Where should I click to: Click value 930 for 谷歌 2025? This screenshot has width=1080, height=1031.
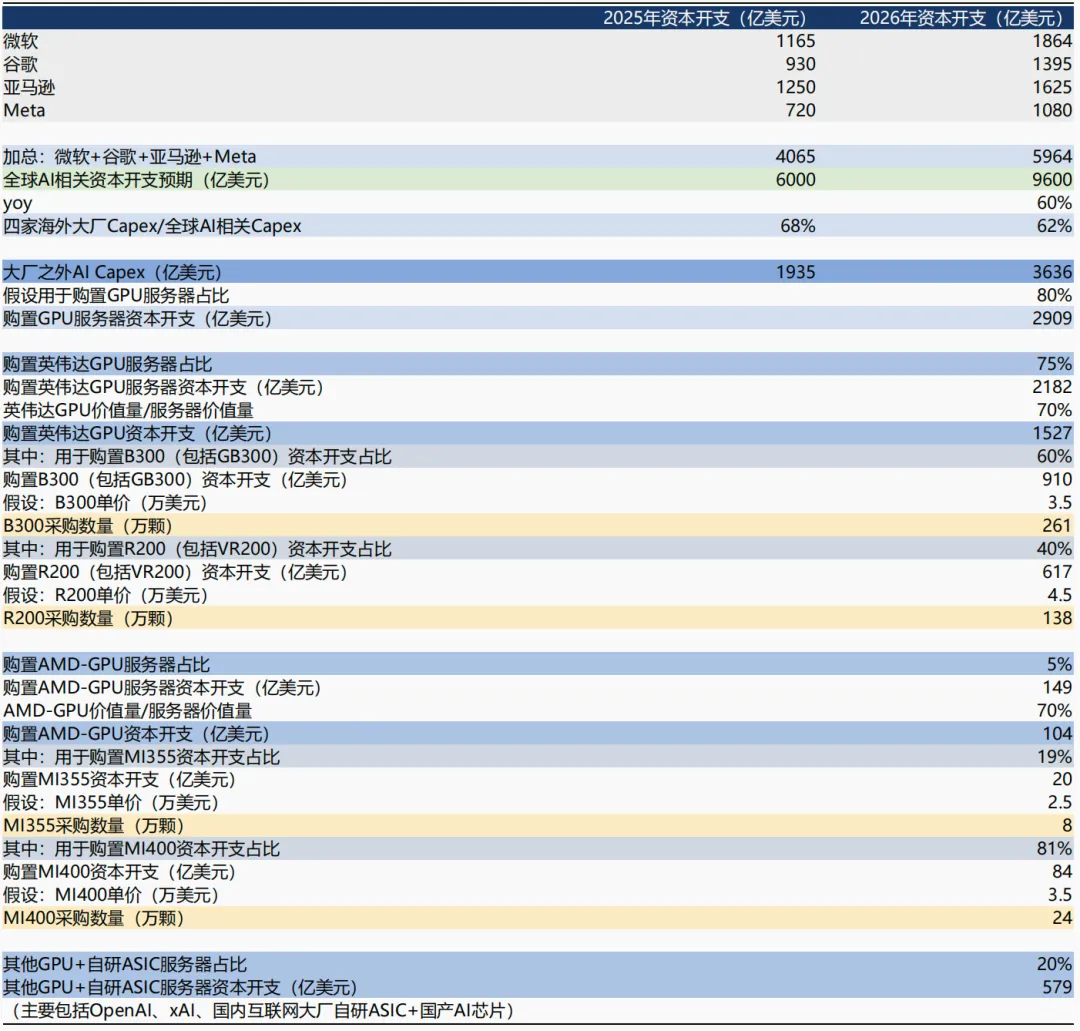click(800, 64)
